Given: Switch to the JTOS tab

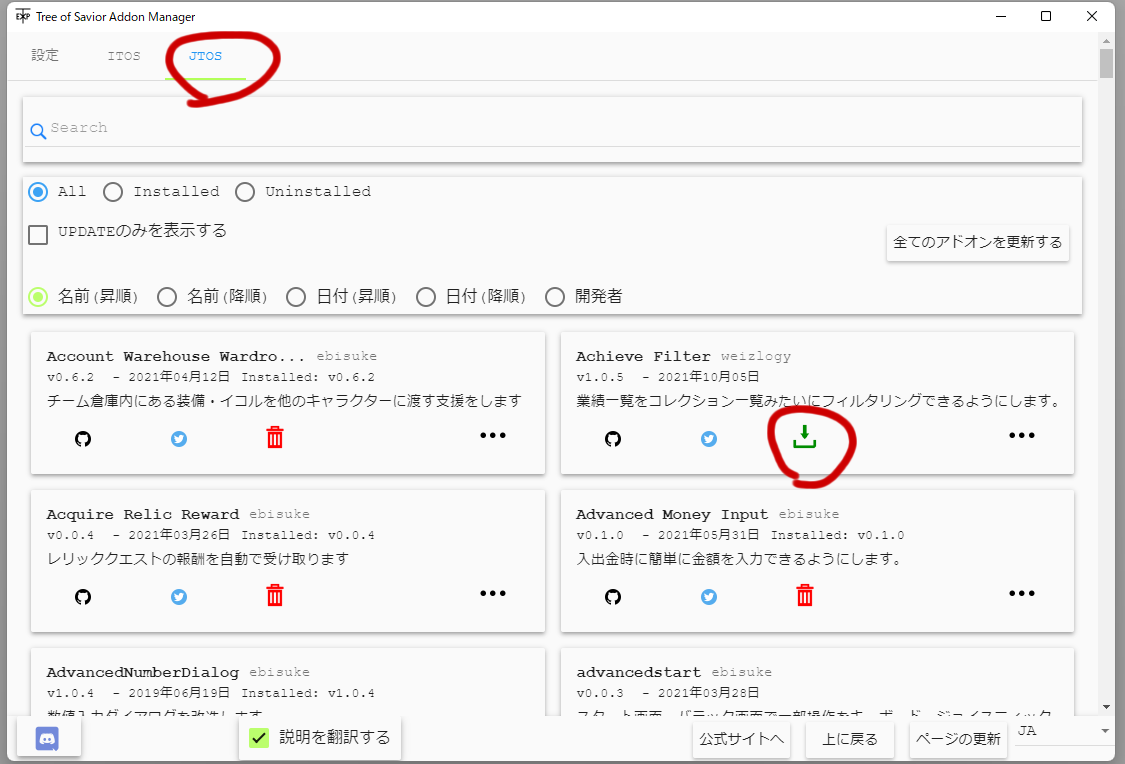Looking at the screenshot, I should pos(205,56).
